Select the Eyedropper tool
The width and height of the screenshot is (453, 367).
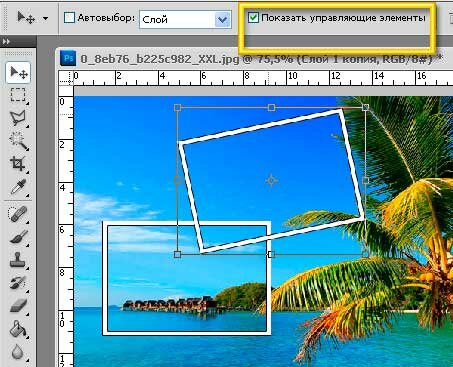pos(18,187)
